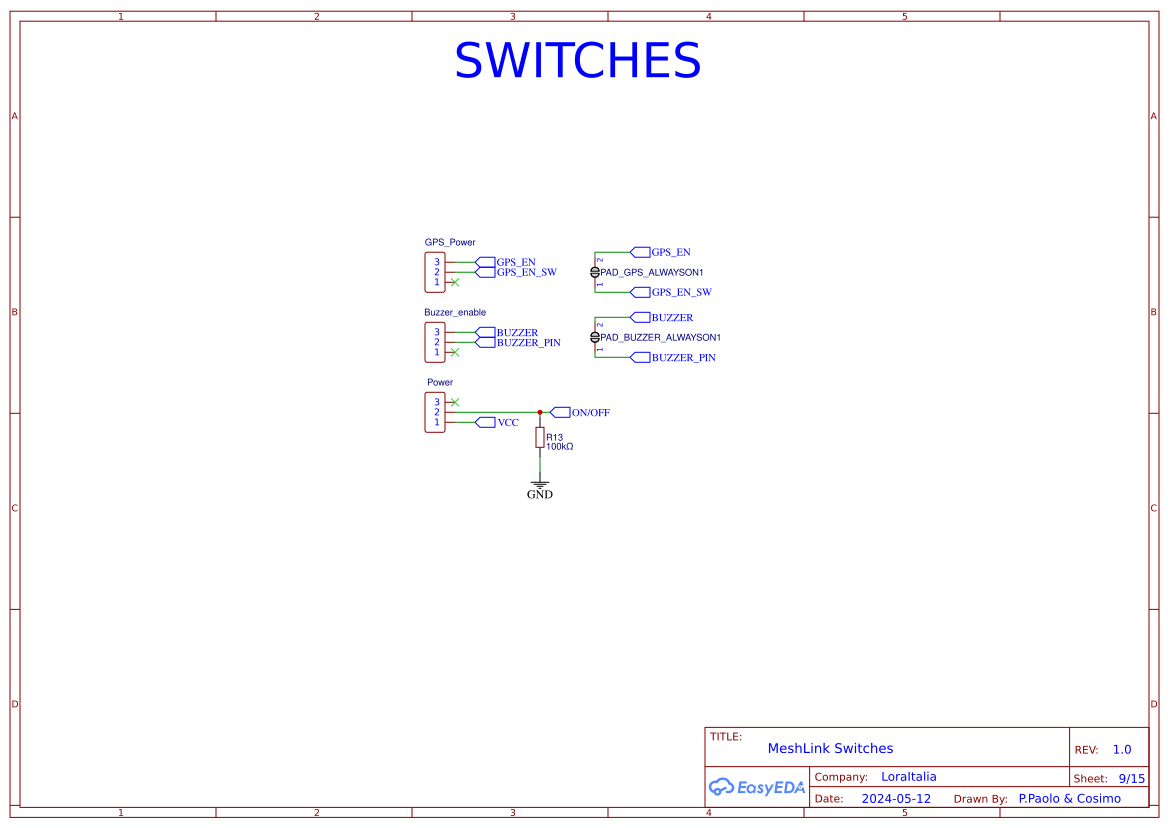Viewport: 1169px width, 828px height.
Task: Select the GPS_EN net label arrow
Action: tap(640, 252)
